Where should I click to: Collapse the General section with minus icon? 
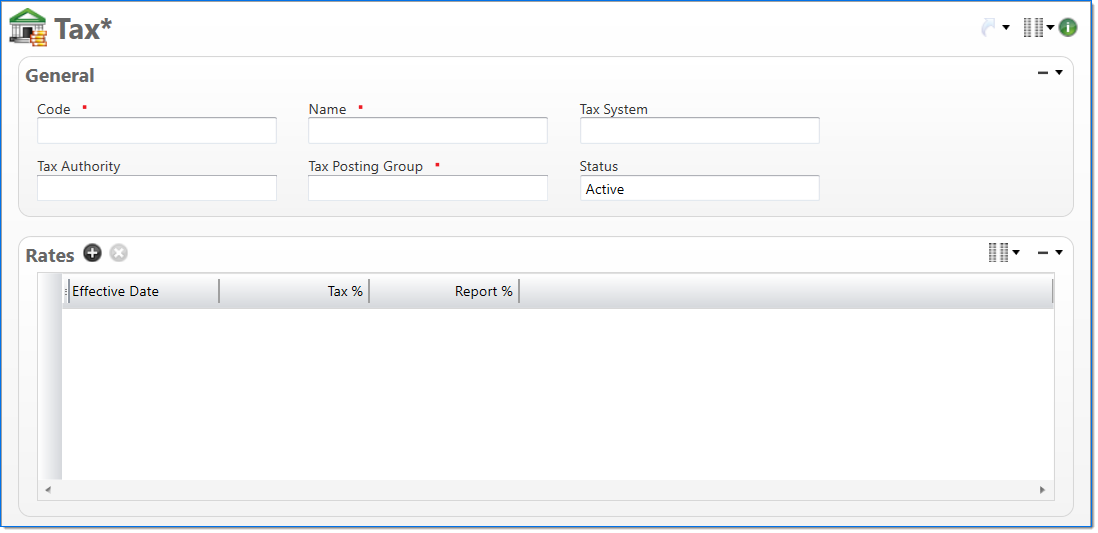pos(1043,73)
